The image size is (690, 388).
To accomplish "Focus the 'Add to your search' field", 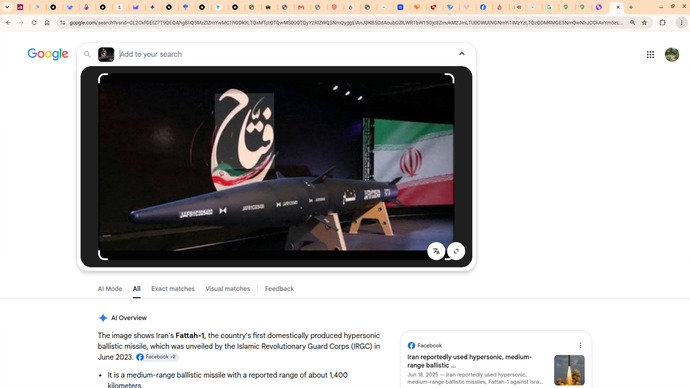I will tap(286, 54).
